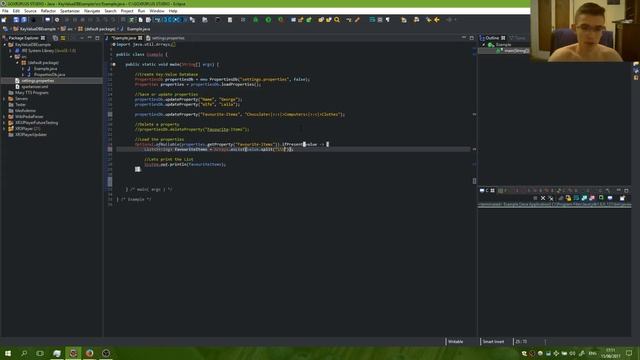Click the Scroll Lock icon in Console

tap(568, 198)
